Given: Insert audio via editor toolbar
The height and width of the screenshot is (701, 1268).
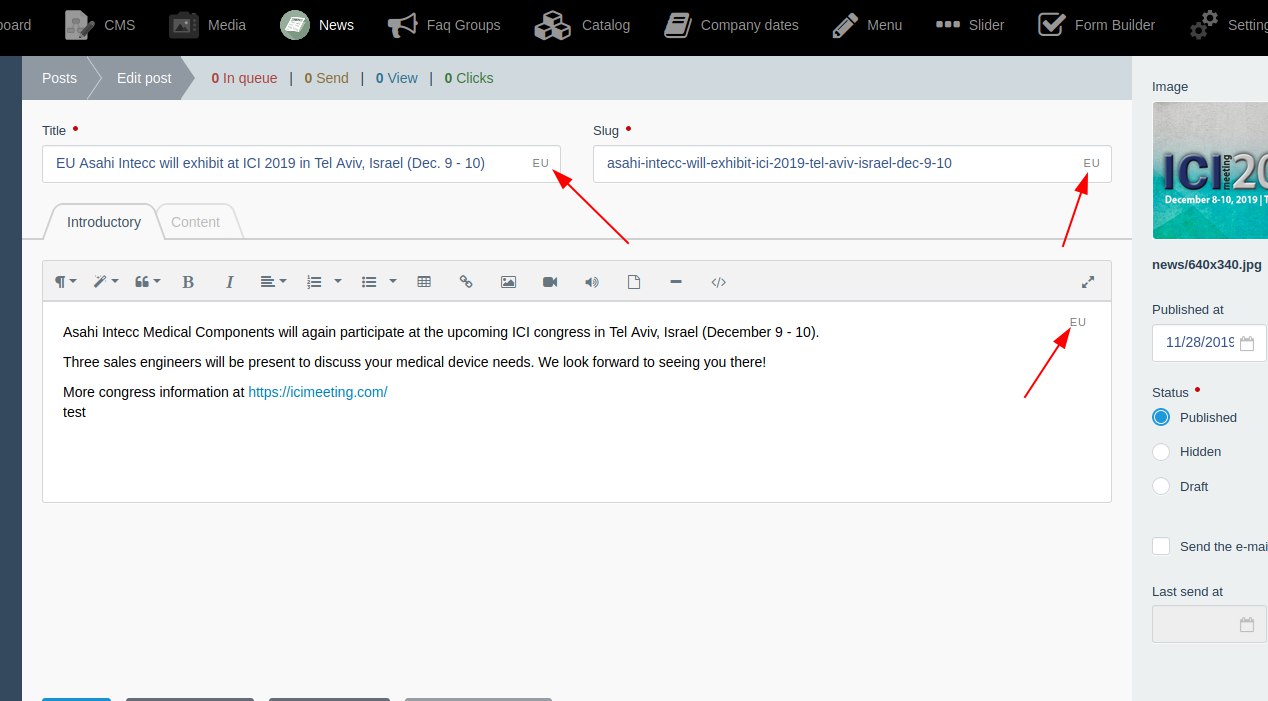Looking at the screenshot, I should (x=592, y=282).
